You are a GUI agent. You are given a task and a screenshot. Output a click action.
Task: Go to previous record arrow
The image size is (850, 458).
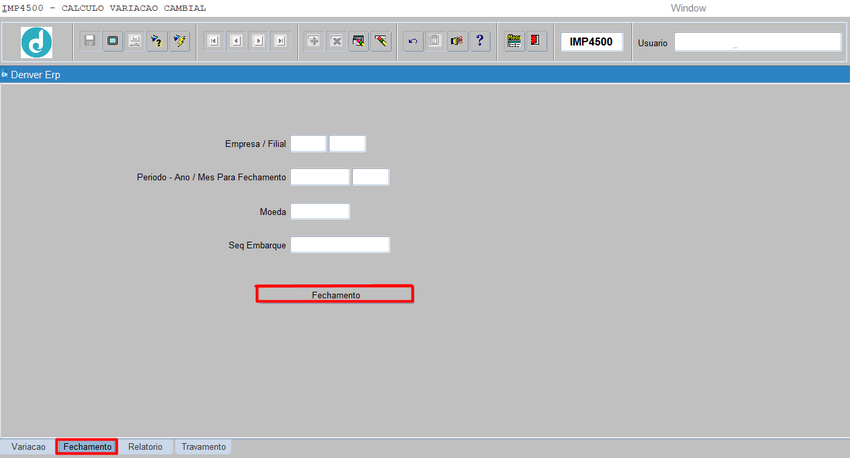tap(235, 41)
